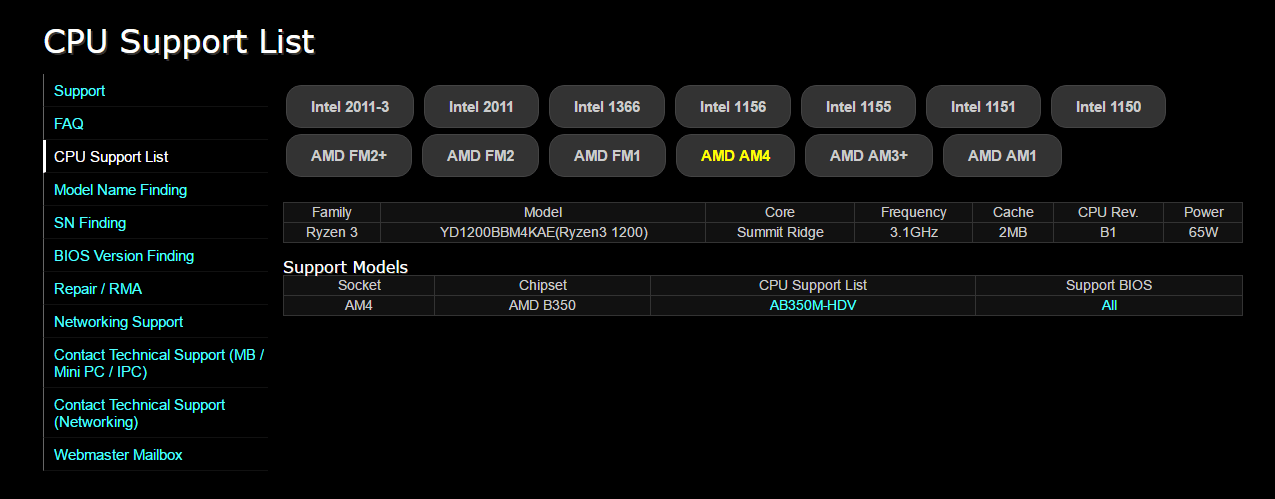The height and width of the screenshot is (499, 1275).
Task: Click the 'Model' column header
Action: (x=543, y=212)
